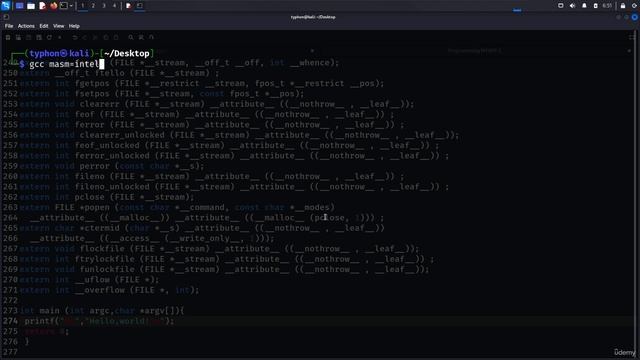The image size is (640, 360).
Task: Click the first icon in terminal toolbar
Action: click(x=8, y=37)
